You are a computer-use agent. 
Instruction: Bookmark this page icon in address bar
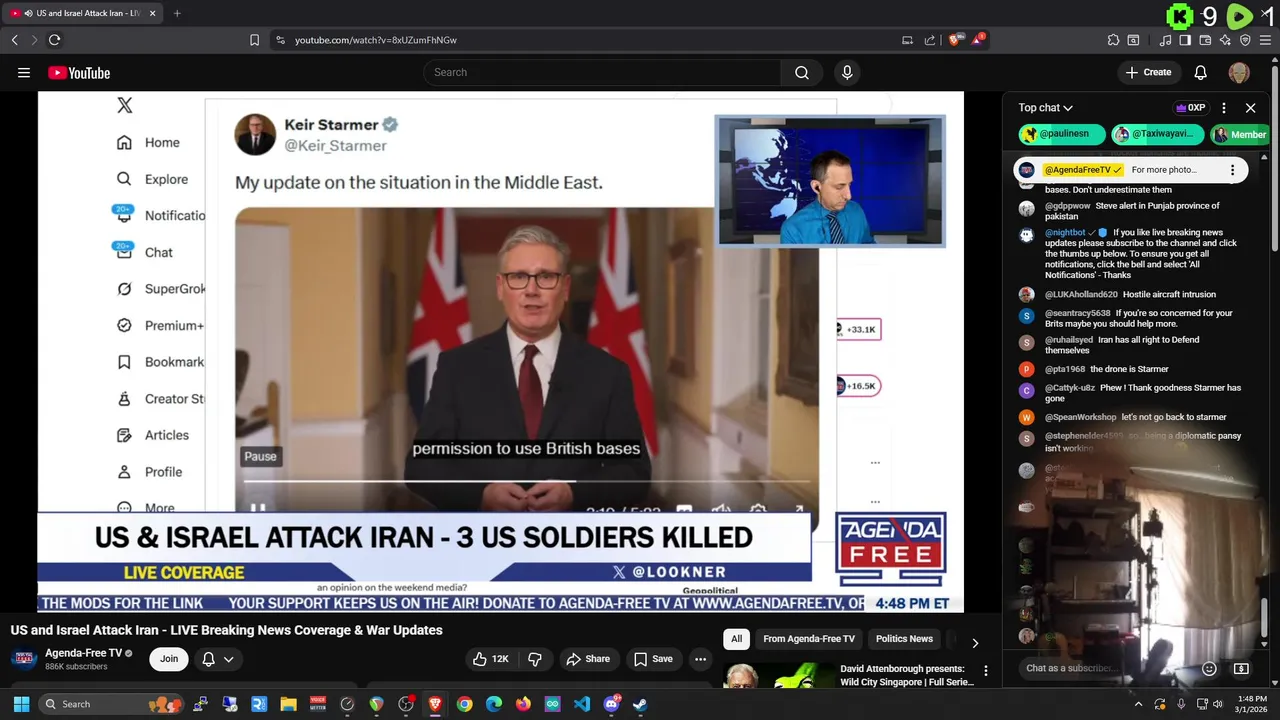[254, 40]
